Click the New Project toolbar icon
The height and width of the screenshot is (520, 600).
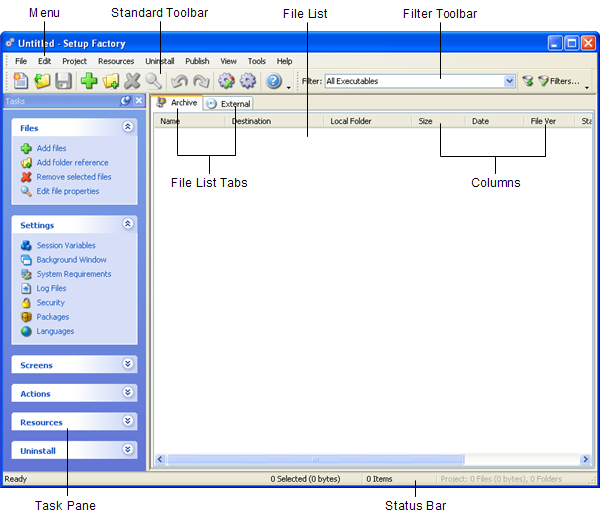[x=20, y=82]
